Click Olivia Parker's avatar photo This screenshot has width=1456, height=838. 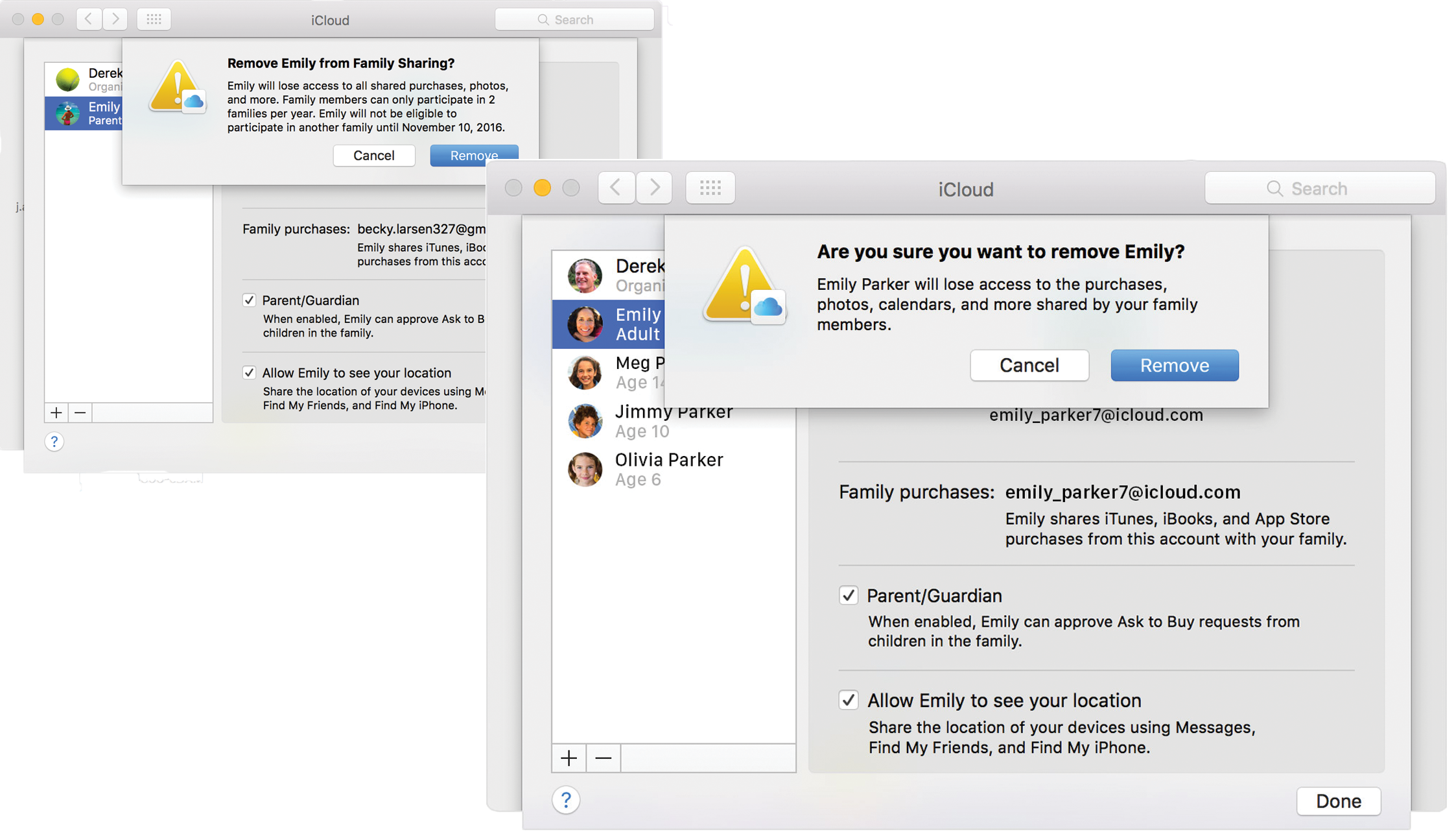[x=585, y=469]
